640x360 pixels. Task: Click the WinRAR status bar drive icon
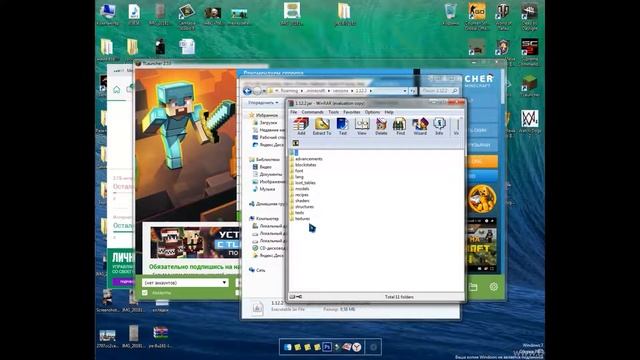pyautogui.click(x=292, y=297)
